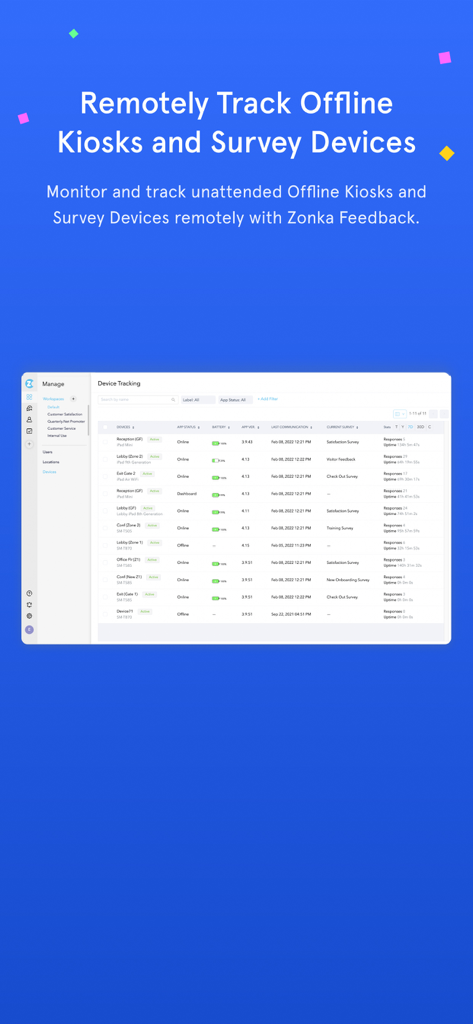The width and height of the screenshot is (473, 1024).
Task: Select the Internal Use workspace
Action: click(x=57, y=436)
